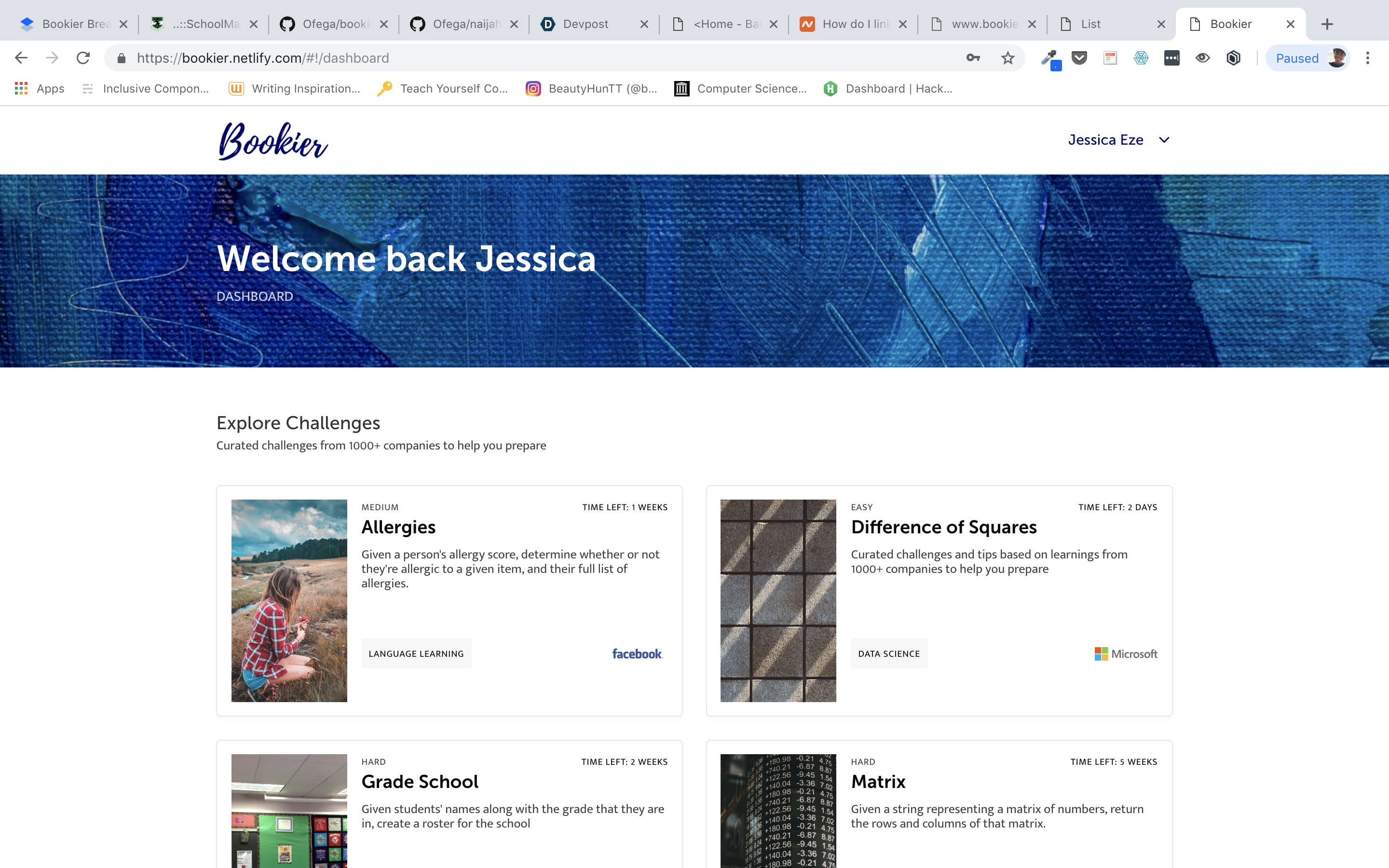
Task: Go back to previous page
Action: [x=21, y=58]
